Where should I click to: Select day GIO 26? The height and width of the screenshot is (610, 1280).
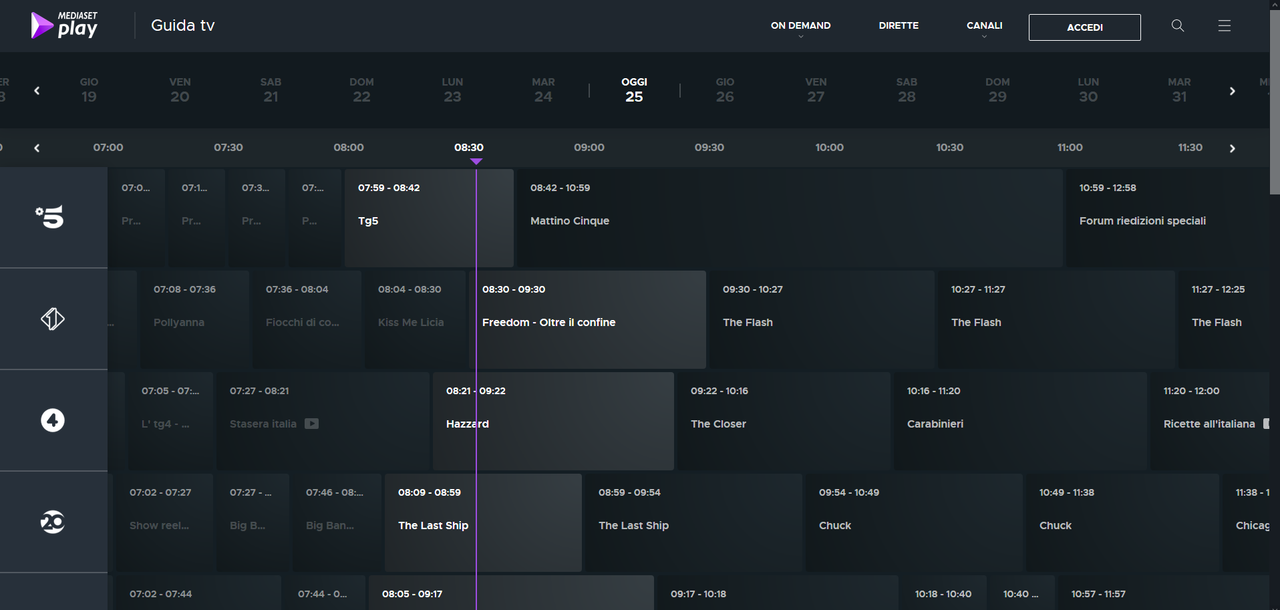(725, 90)
